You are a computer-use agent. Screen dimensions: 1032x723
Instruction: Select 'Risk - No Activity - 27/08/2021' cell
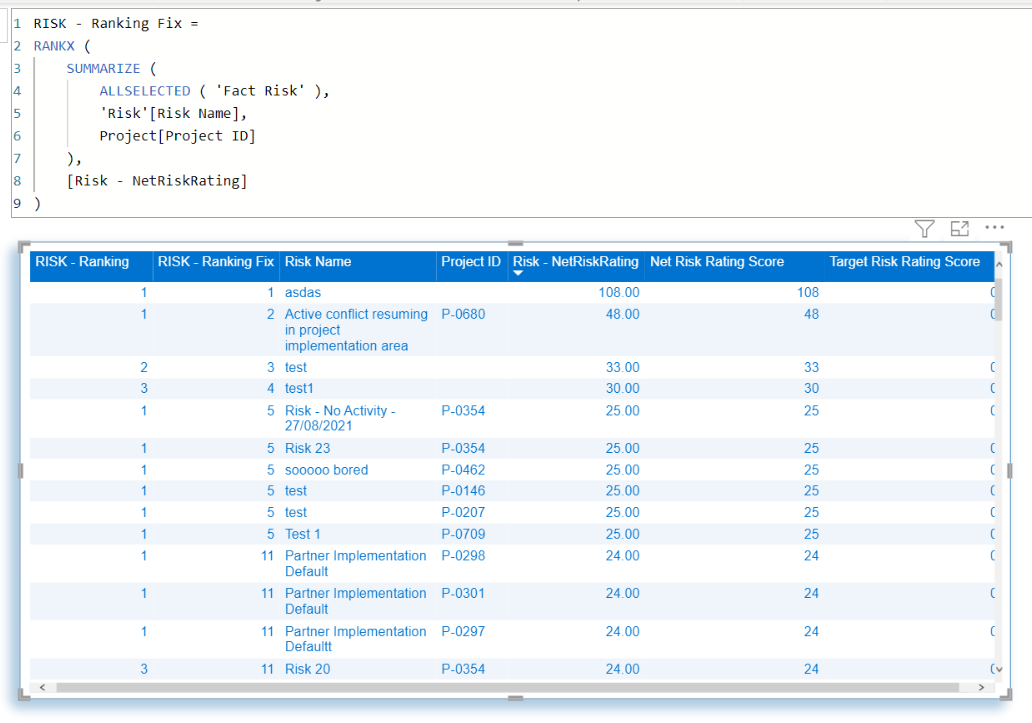coord(340,418)
